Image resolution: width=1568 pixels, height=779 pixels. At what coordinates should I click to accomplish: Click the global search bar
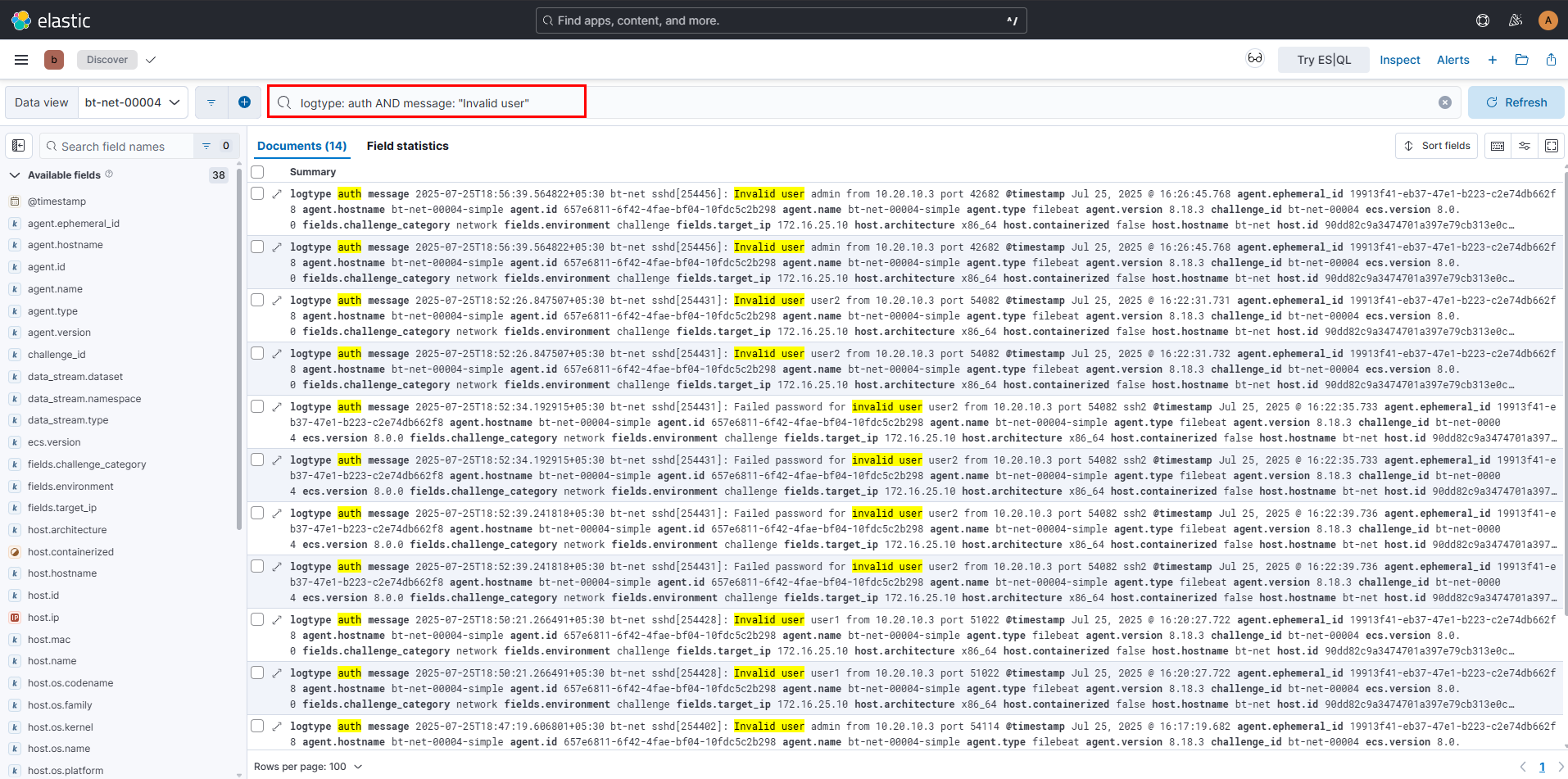[x=782, y=20]
